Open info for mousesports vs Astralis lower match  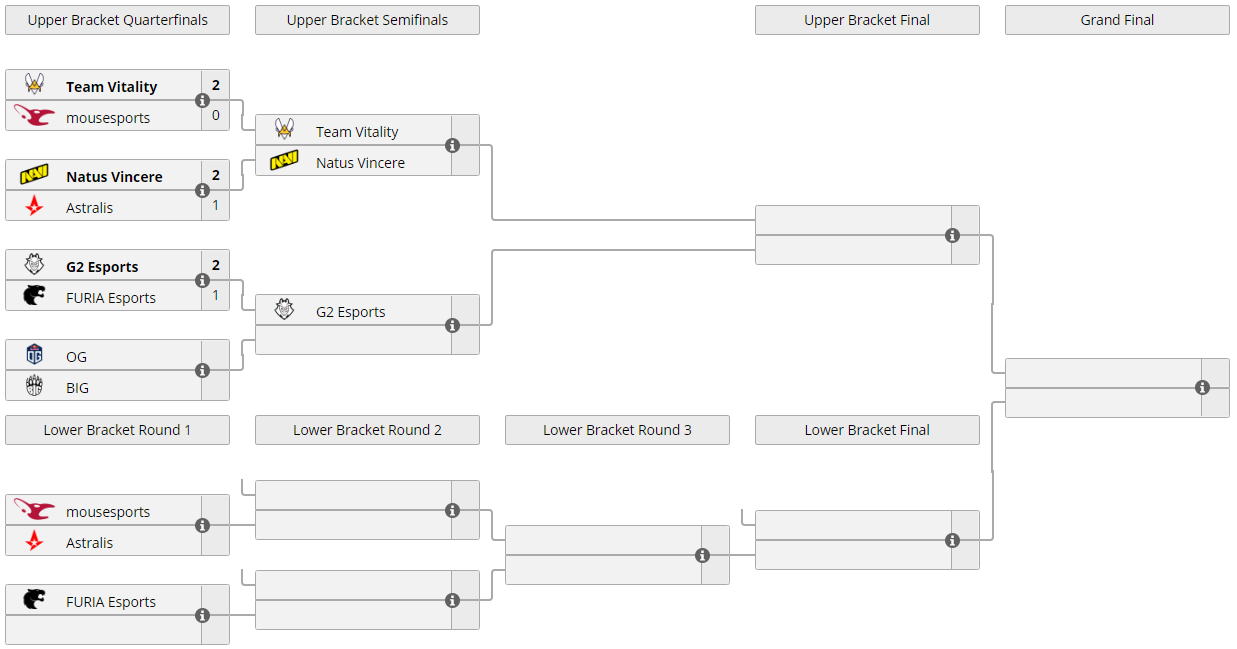pos(203,526)
